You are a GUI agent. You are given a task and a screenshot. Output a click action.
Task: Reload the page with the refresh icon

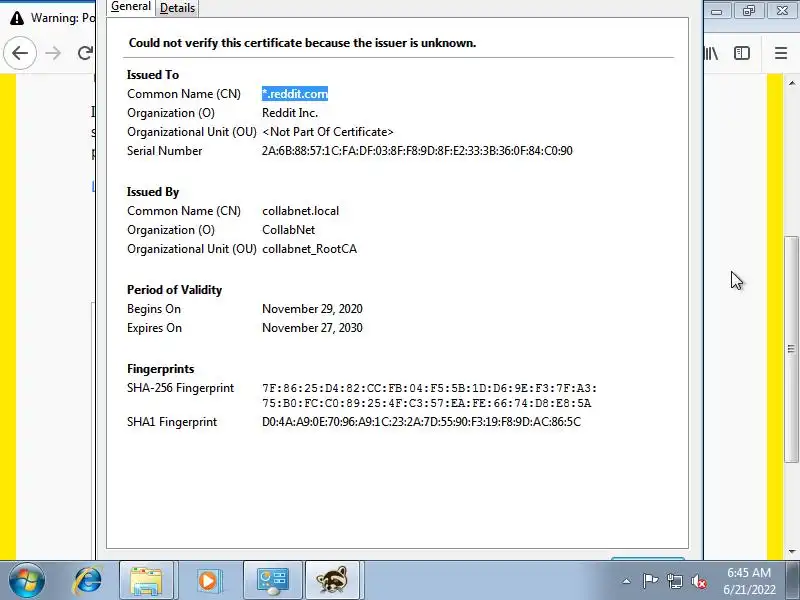[85, 53]
